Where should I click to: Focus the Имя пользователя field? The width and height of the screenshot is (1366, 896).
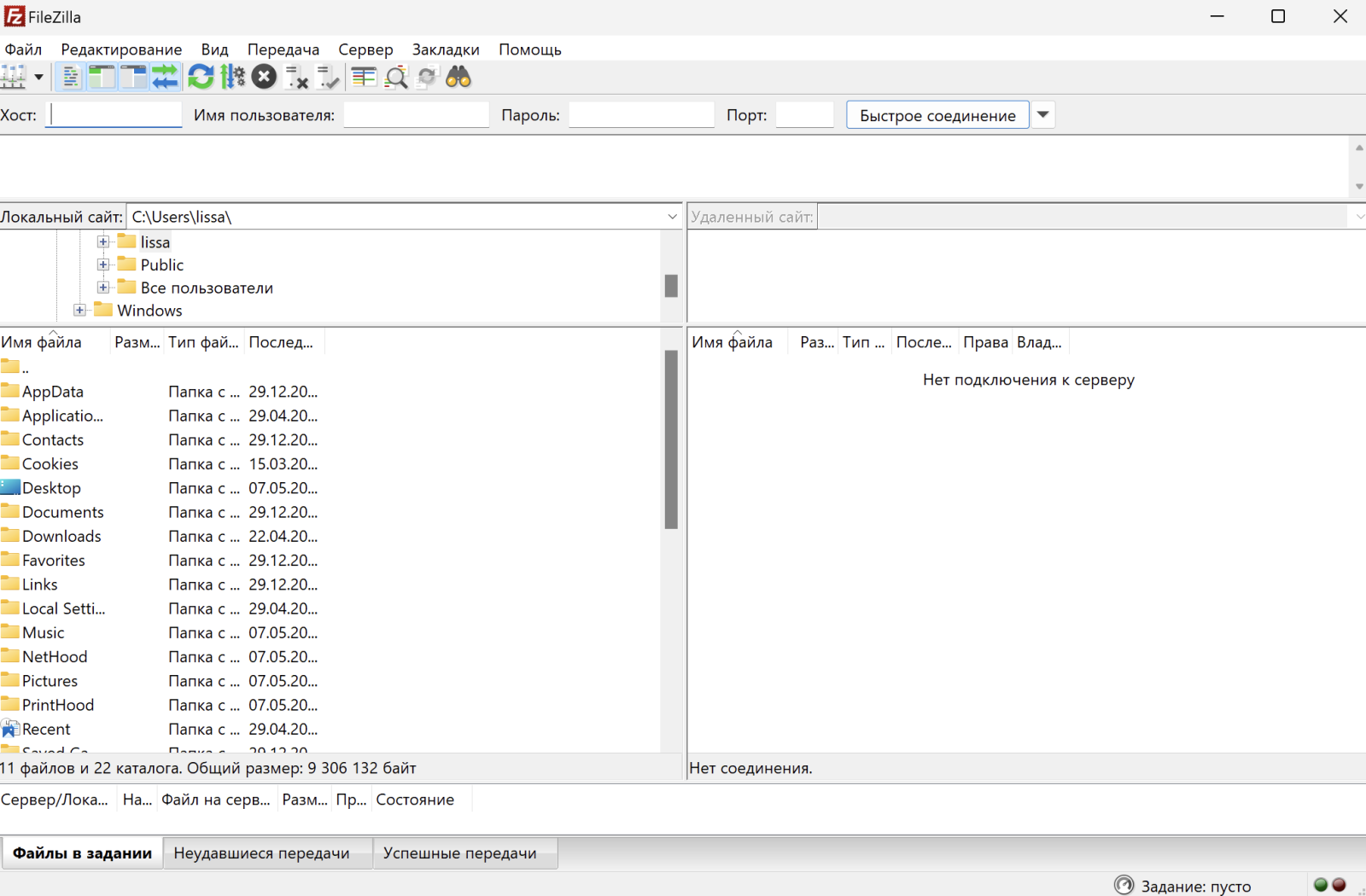tap(416, 114)
